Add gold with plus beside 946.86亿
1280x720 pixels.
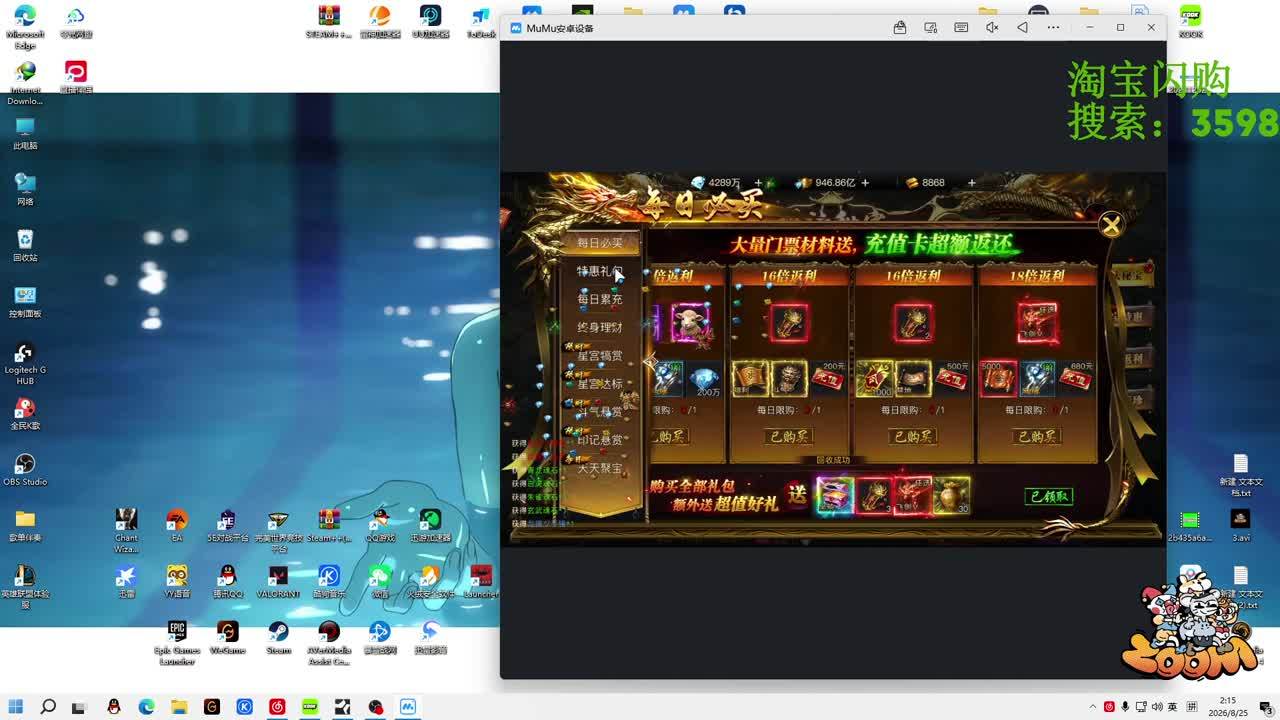865,183
